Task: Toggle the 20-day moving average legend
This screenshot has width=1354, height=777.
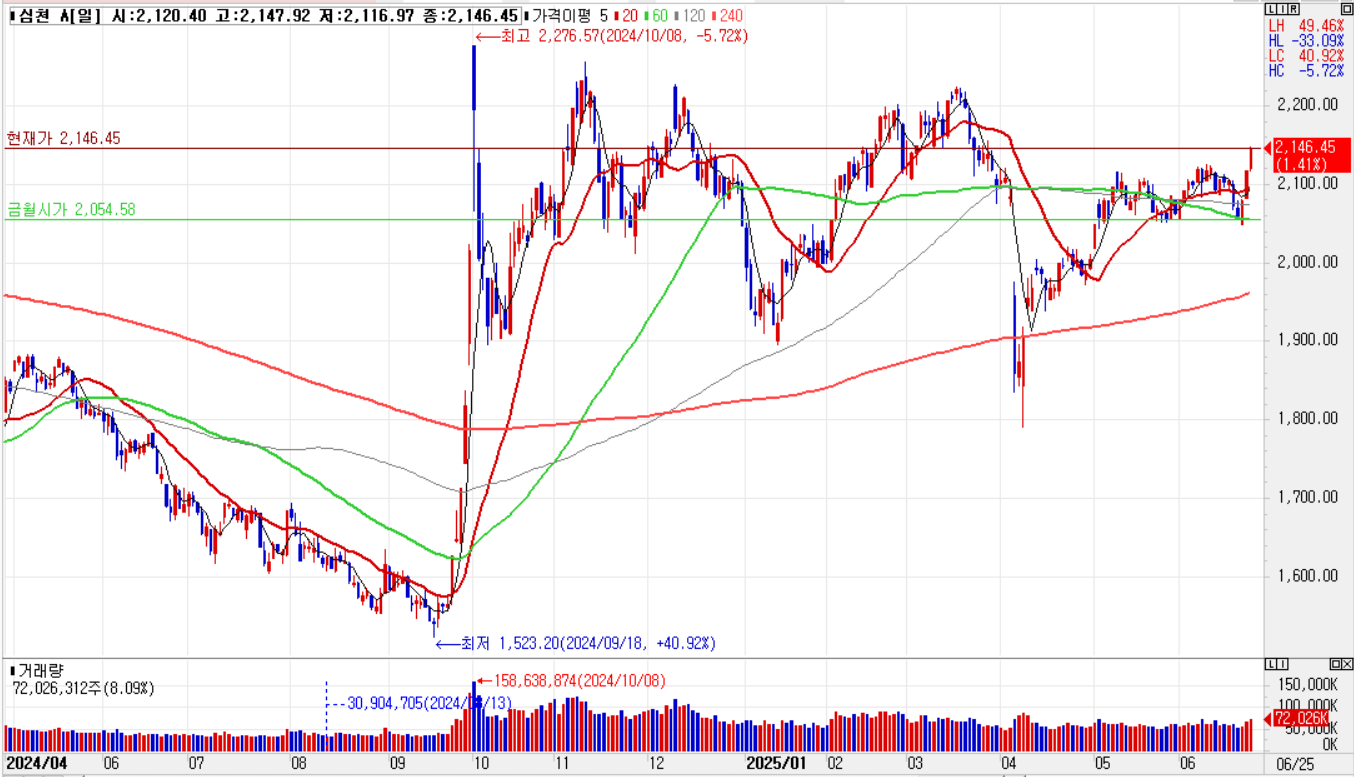Action: click(x=626, y=16)
